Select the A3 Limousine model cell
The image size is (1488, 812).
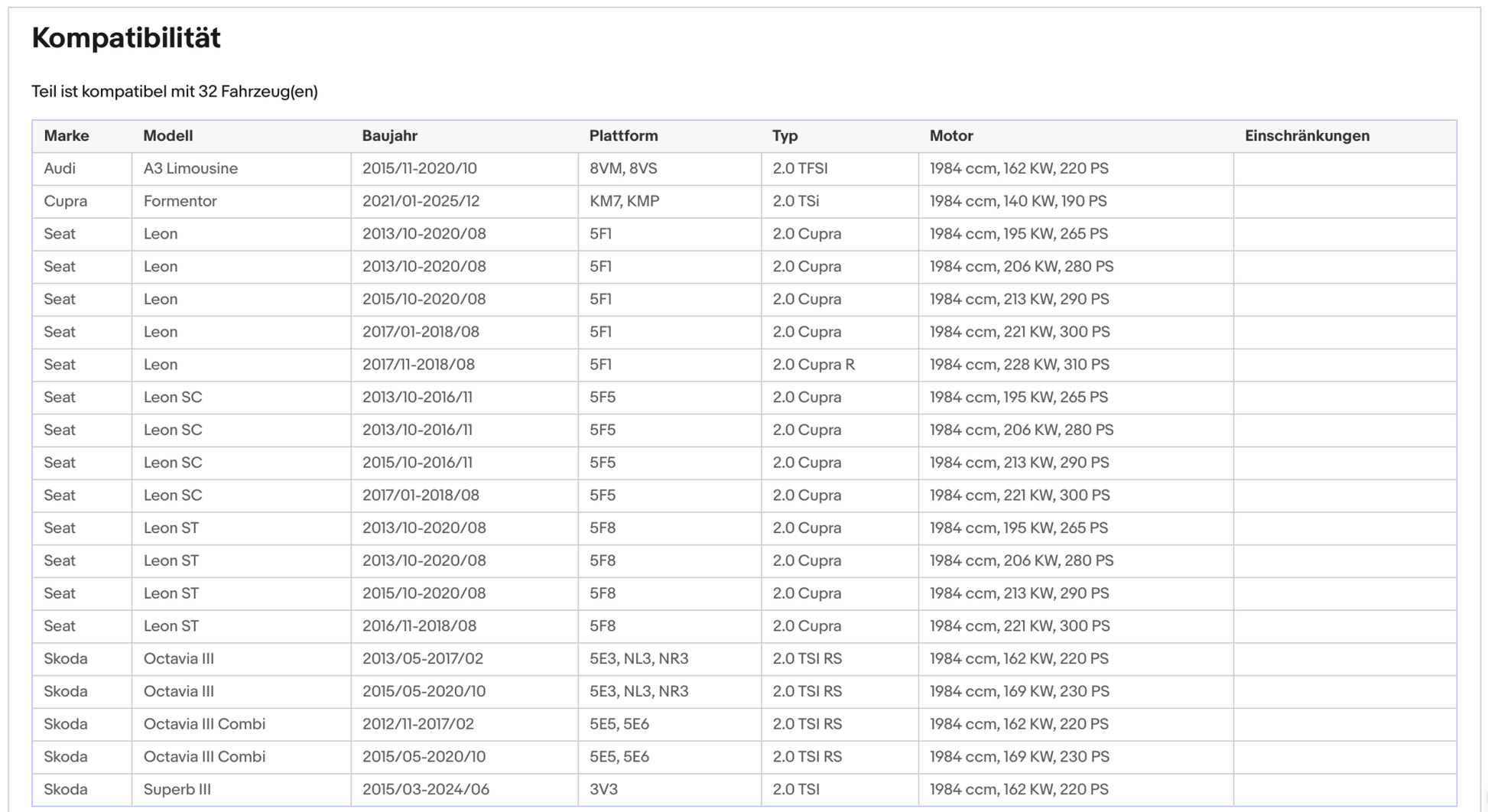pyautogui.click(x=190, y=169)
